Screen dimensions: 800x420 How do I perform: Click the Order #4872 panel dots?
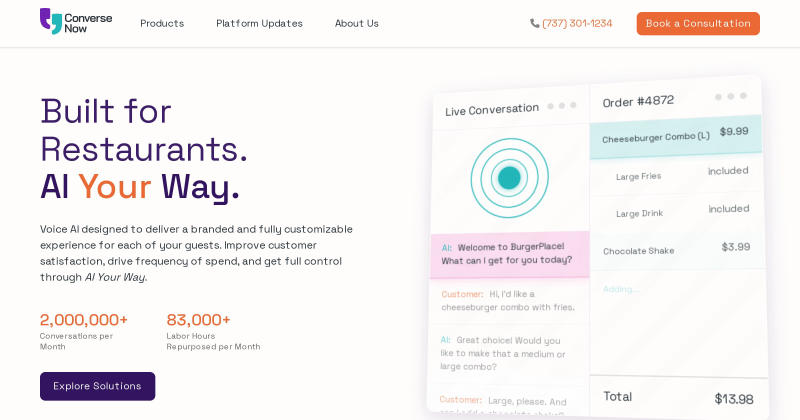(x=731, y=96)
